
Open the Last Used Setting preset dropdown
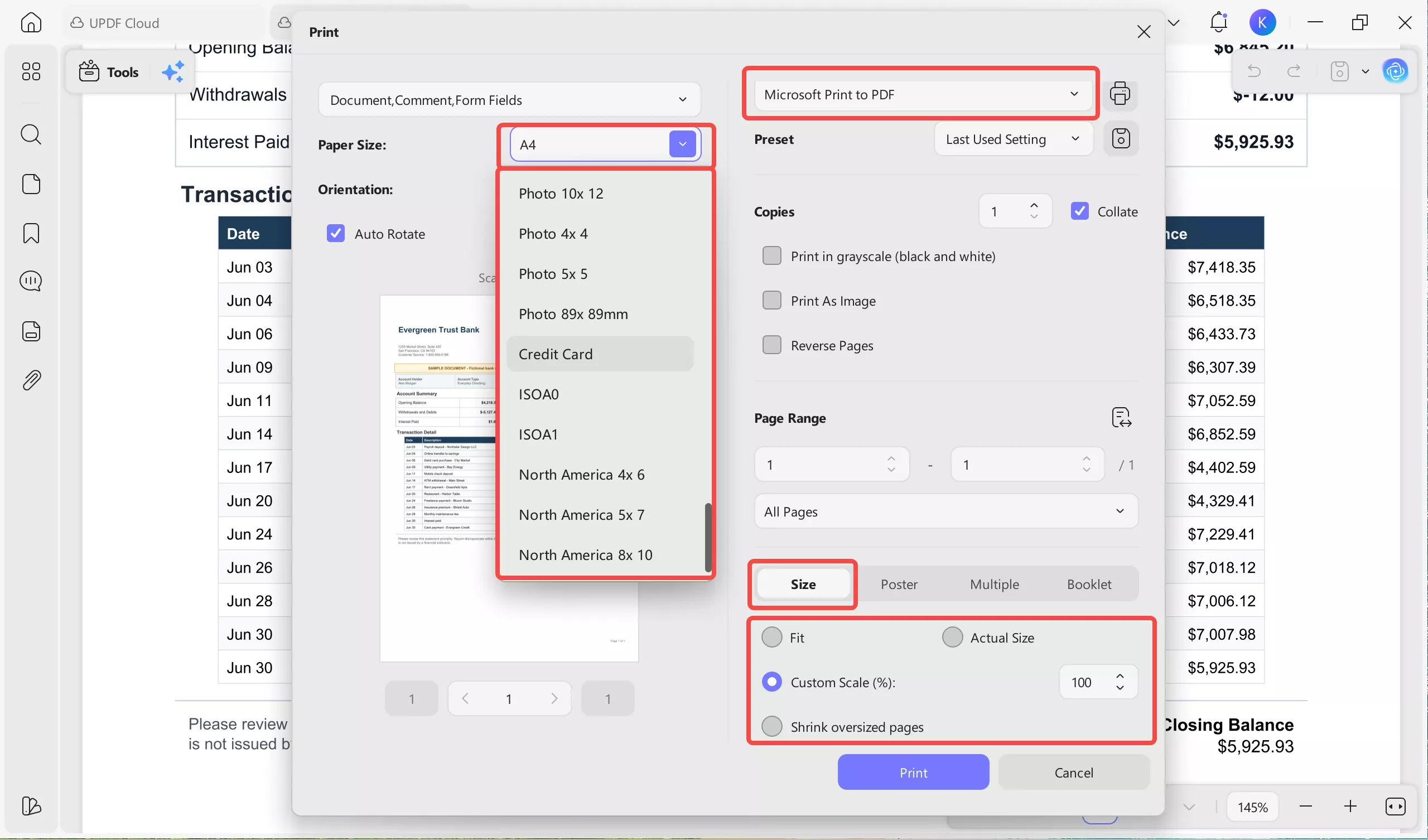tap(1012, 139)
